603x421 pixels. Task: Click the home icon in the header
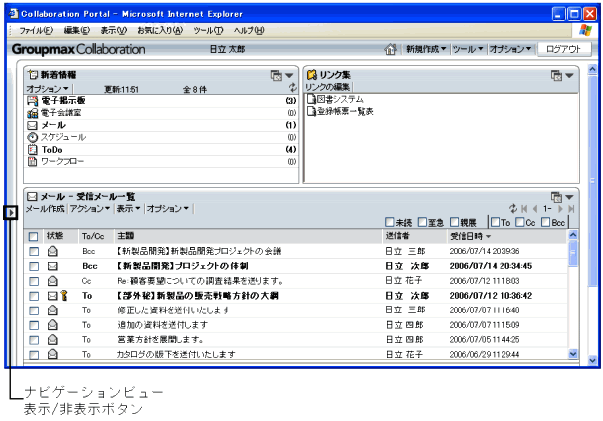392,49
